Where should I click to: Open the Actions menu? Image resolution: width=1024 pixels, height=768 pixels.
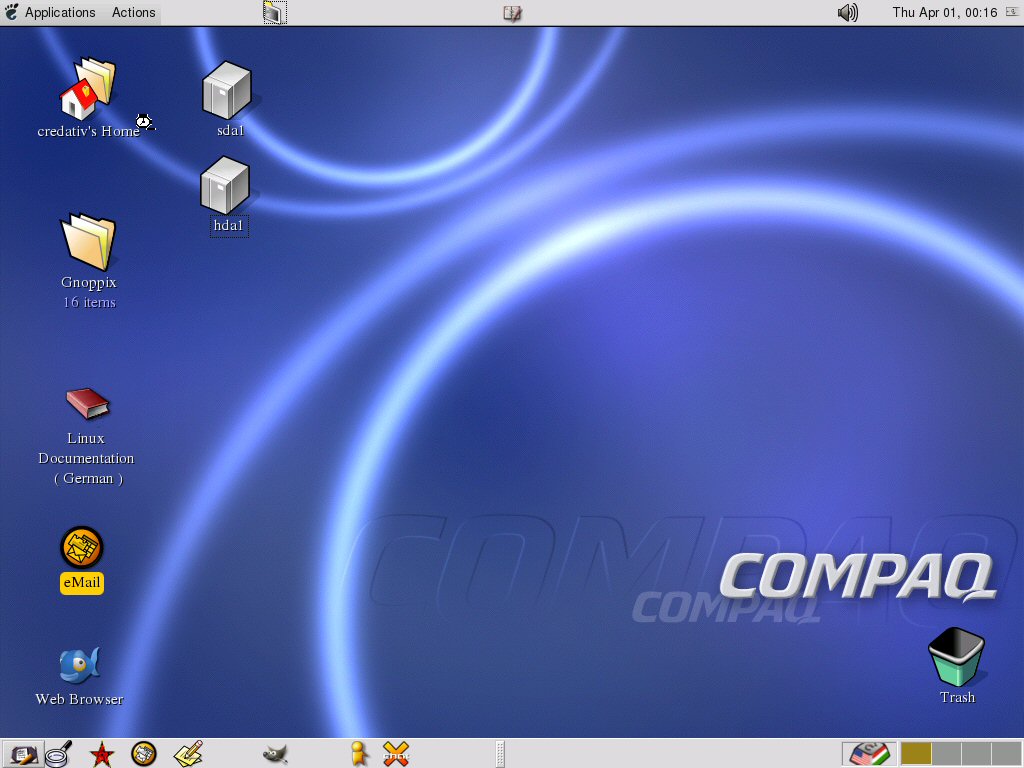133,12
